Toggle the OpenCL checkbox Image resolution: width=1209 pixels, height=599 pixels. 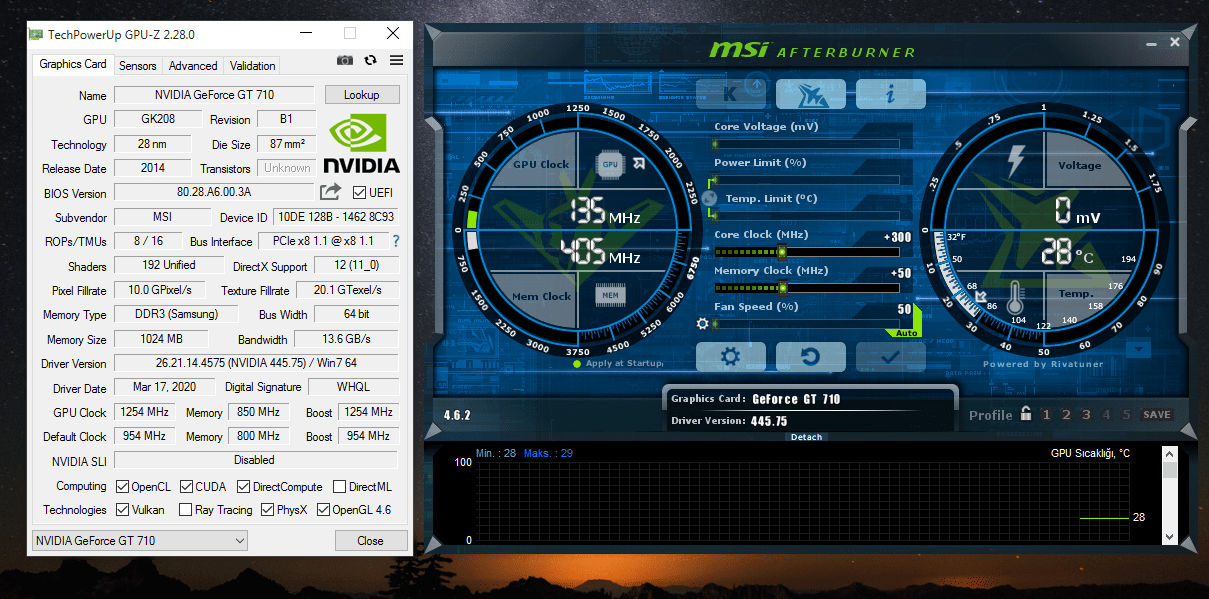[x=122, y=487]
